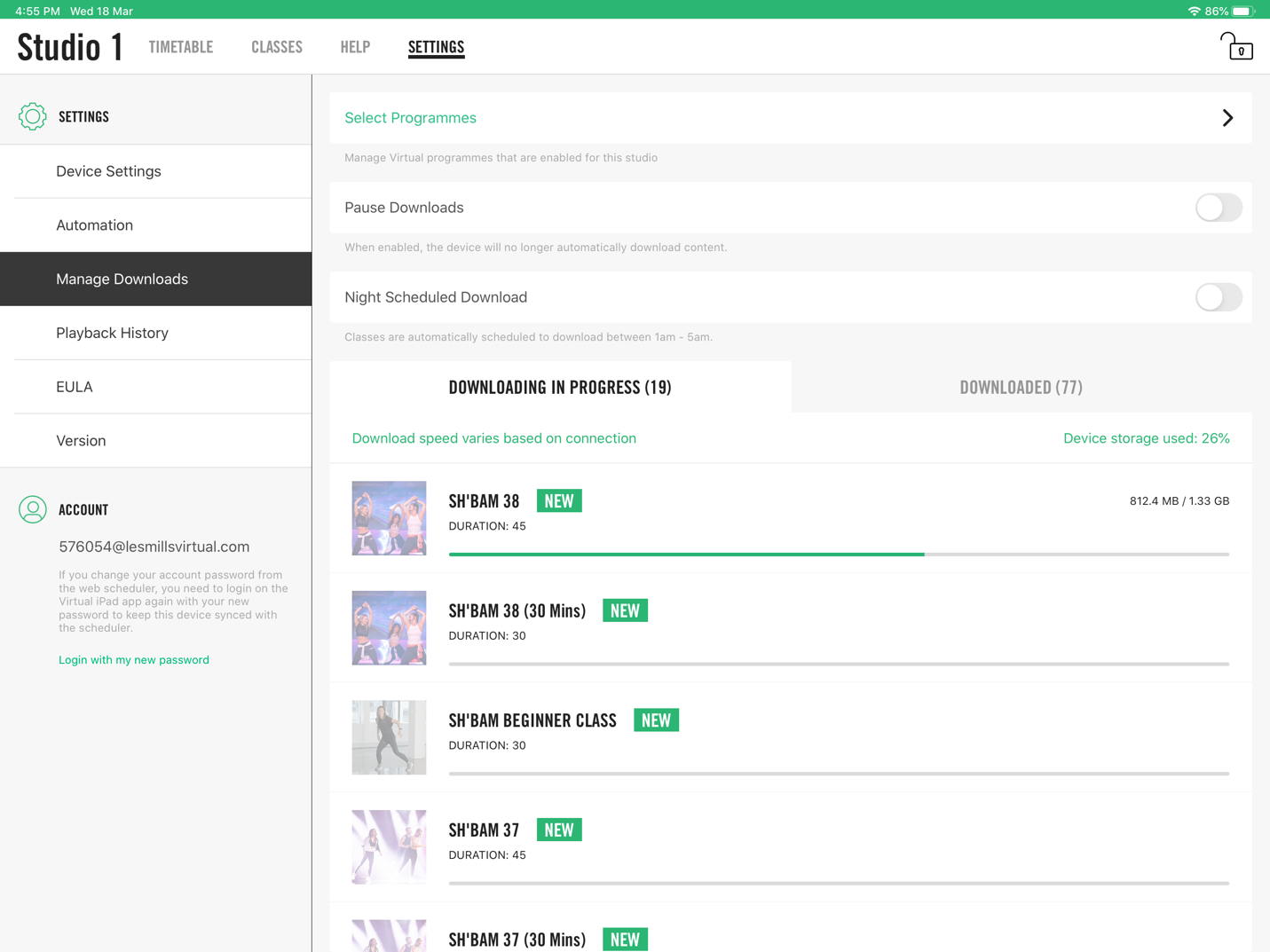This screenshot has height=952, width=1270.
Task: Click the SH'BAM 38 download progress bar
Action: point(839,555)
